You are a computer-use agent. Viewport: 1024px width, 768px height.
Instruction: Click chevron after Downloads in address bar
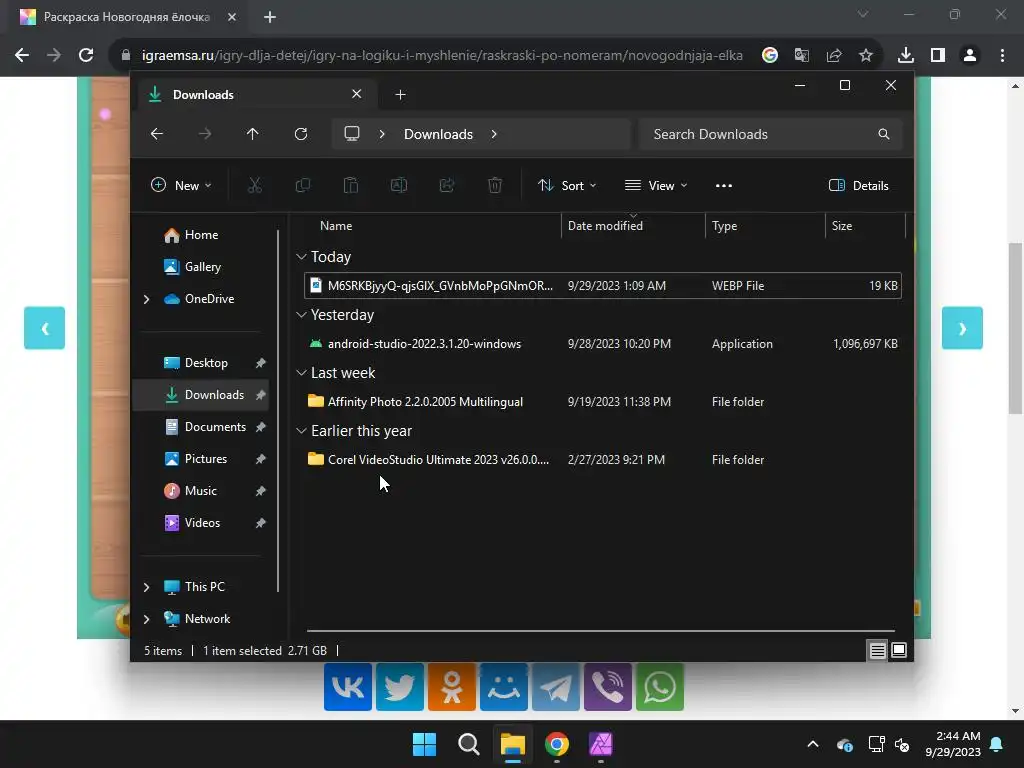click(494, 134)
